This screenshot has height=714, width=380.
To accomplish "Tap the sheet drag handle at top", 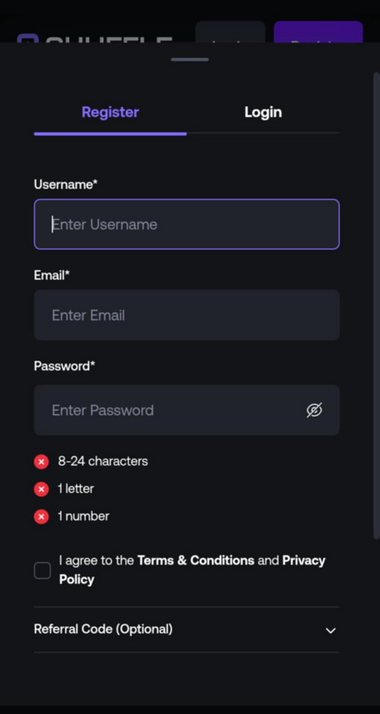I will tap(190, 59).
